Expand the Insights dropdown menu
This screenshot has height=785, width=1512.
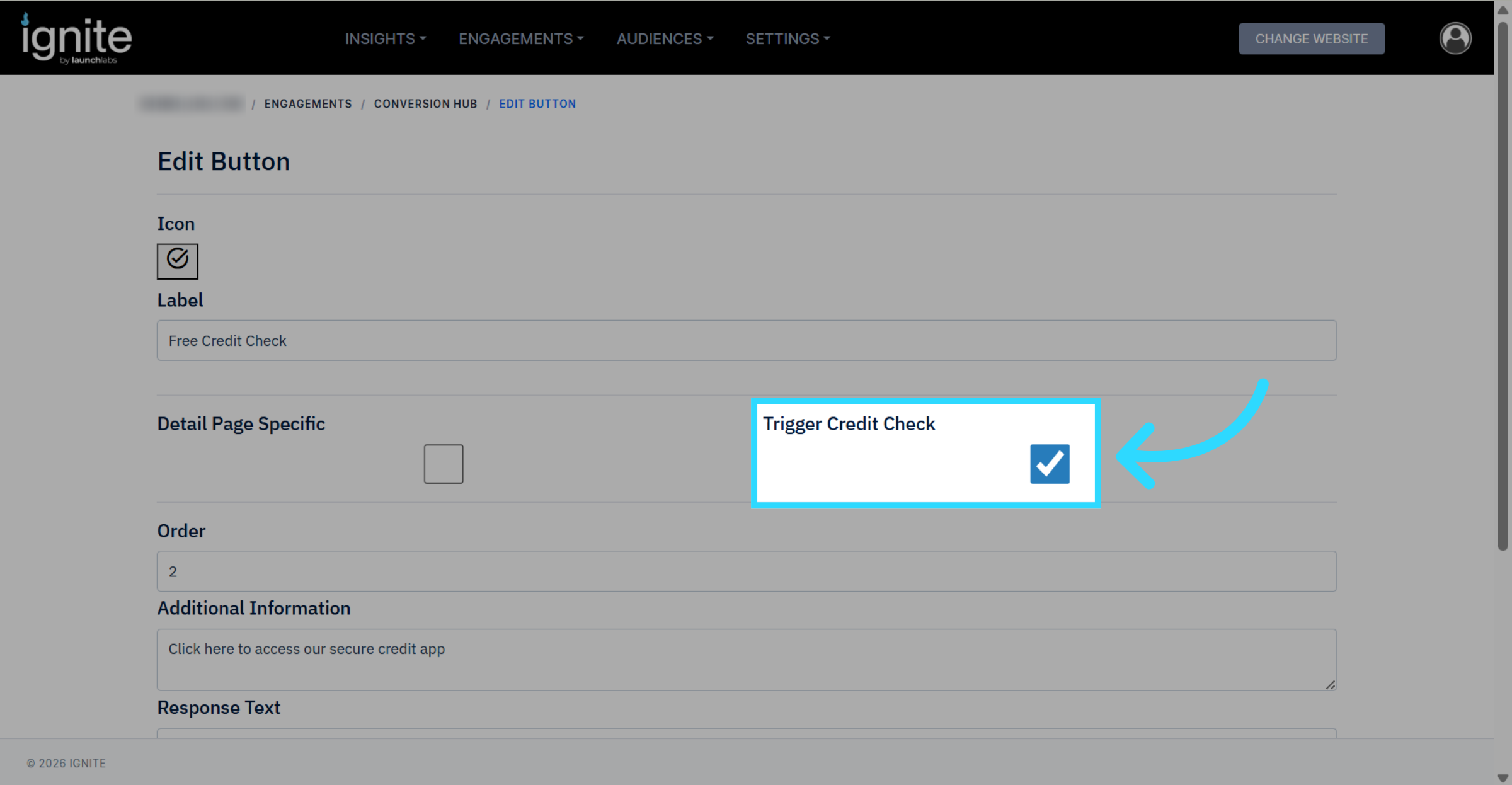pyautogui.click(x=385, y=38)
